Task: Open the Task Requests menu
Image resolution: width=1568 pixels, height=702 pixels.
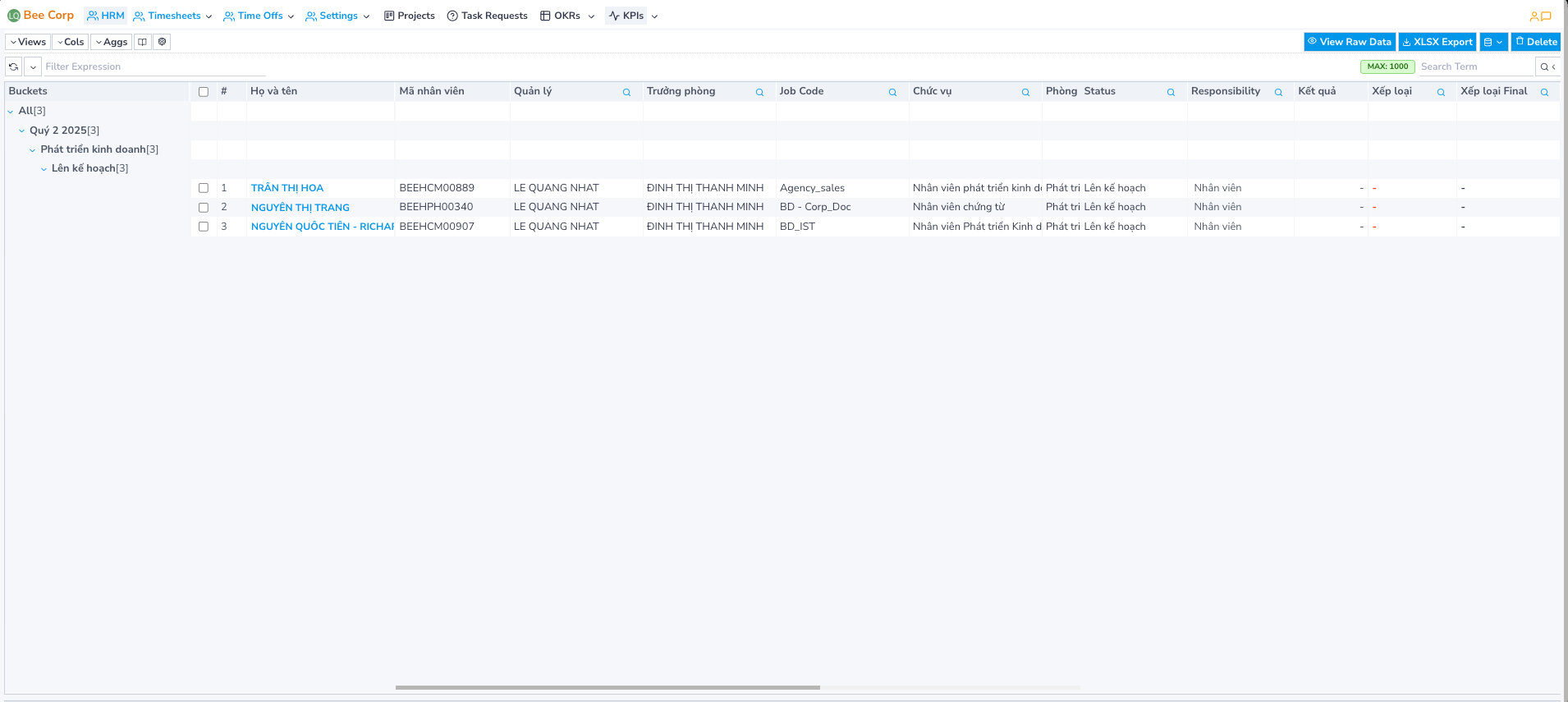Action: click(488, 16)
